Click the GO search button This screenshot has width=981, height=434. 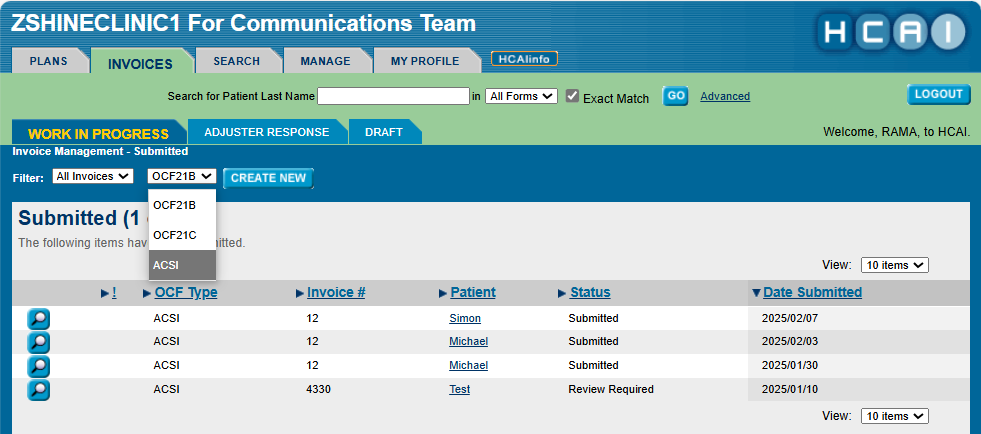675,96
